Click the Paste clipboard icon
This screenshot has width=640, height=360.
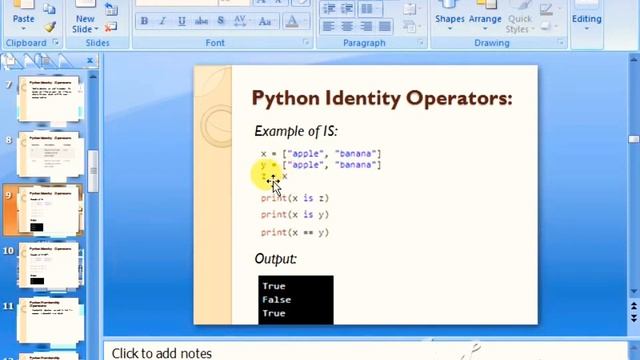click(23, 5)
